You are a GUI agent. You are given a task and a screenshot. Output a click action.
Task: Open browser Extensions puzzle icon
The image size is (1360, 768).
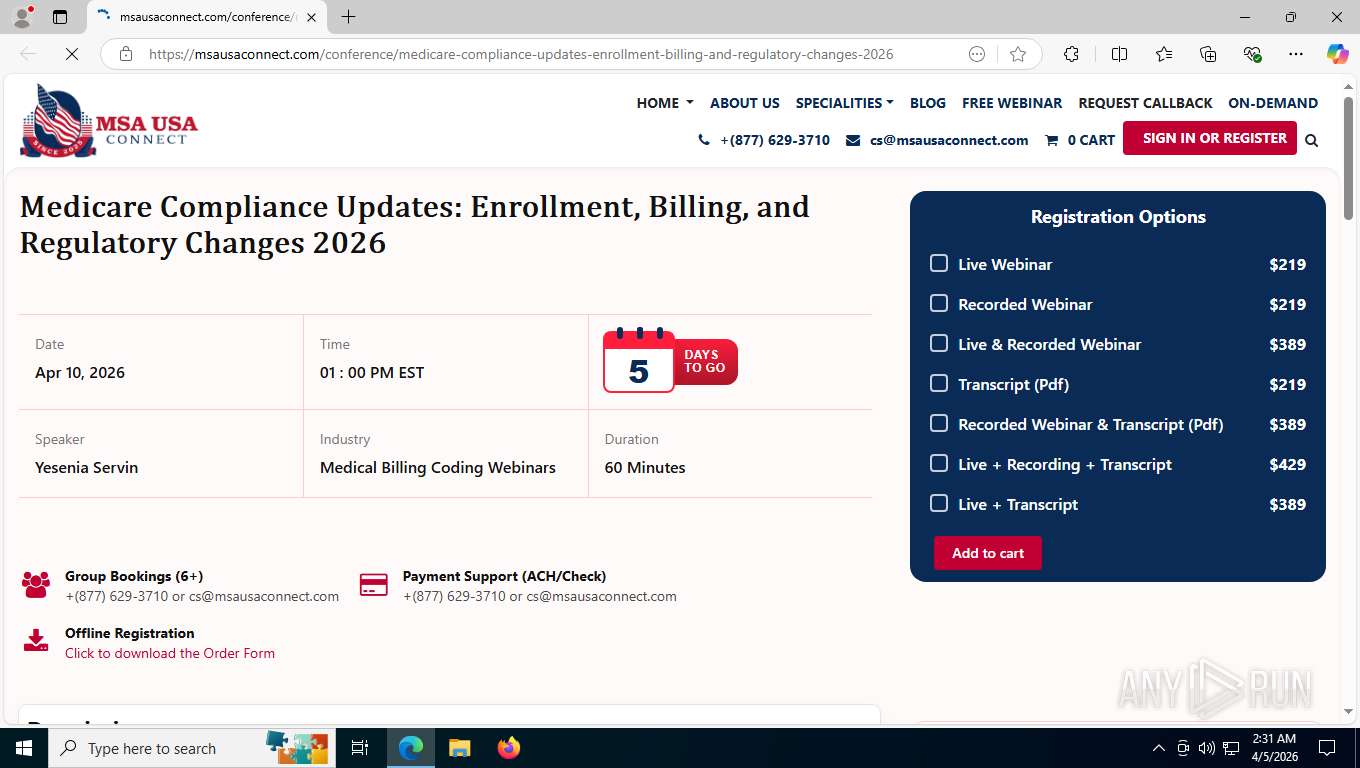tap(1071, 54)
